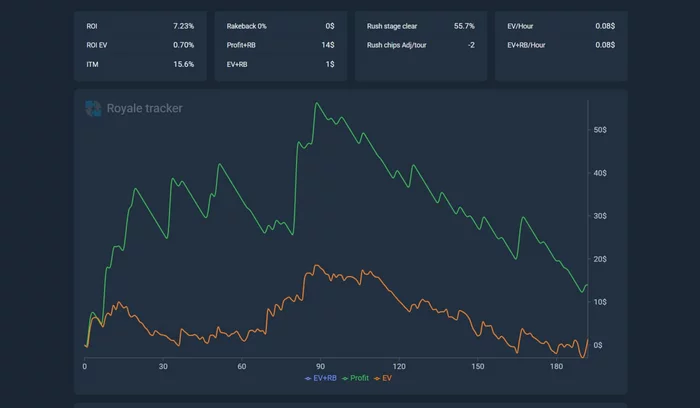This screenshot has width=700, height=408.
Task: Select the Profit+RB 14$ value
Action: click(x=328, y=45)
